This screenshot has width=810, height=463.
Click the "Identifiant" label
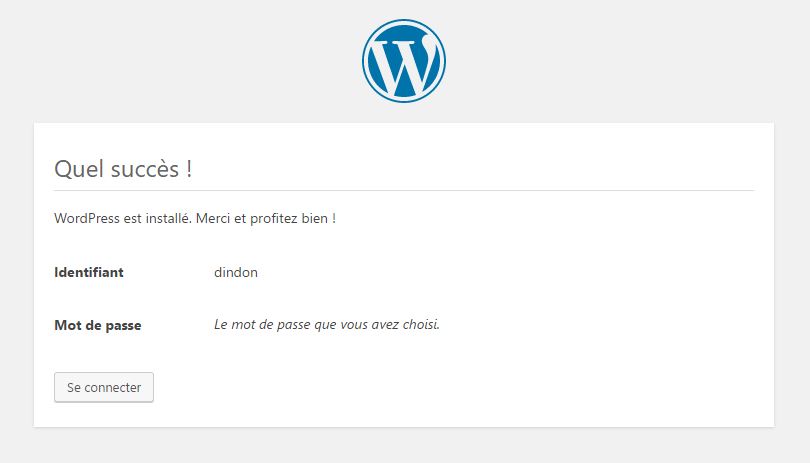click(x=89, y=272)
